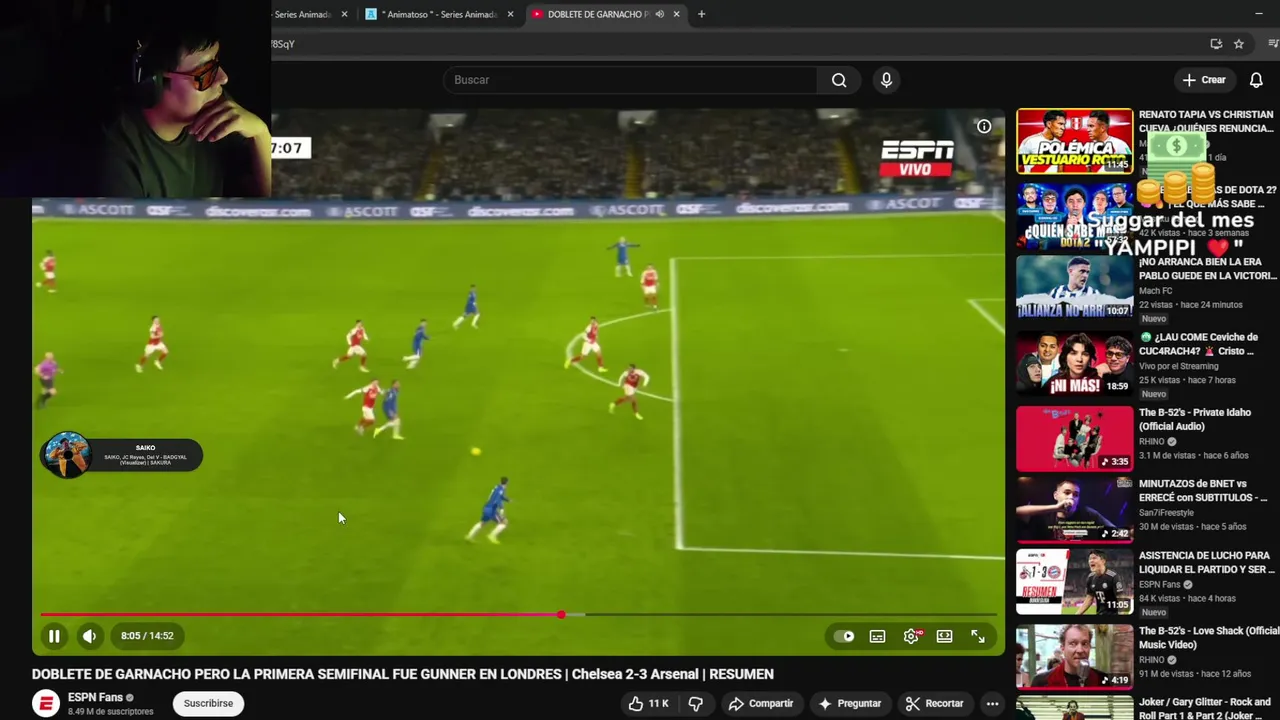
Task: Dislike the video with thumbs down
Action: point(696,704)
